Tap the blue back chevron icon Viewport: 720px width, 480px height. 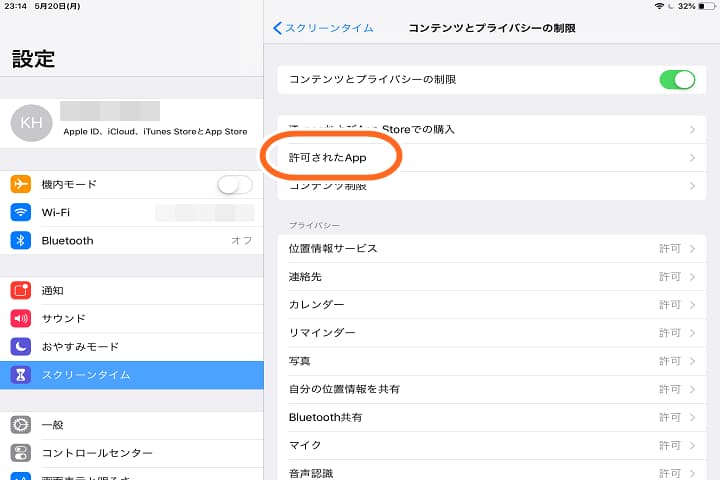click(277, 28)
